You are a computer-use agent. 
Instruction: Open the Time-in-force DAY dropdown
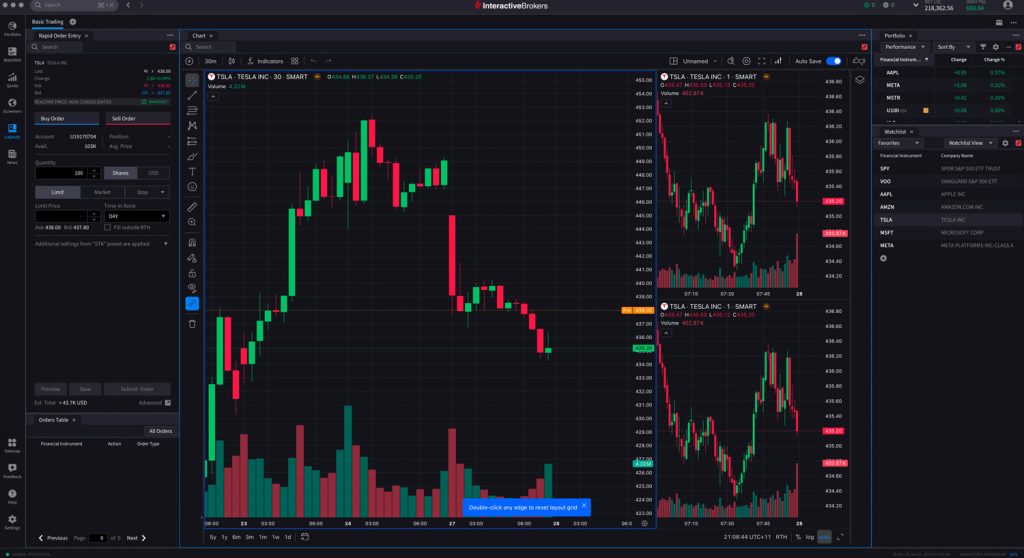[136, 216]
